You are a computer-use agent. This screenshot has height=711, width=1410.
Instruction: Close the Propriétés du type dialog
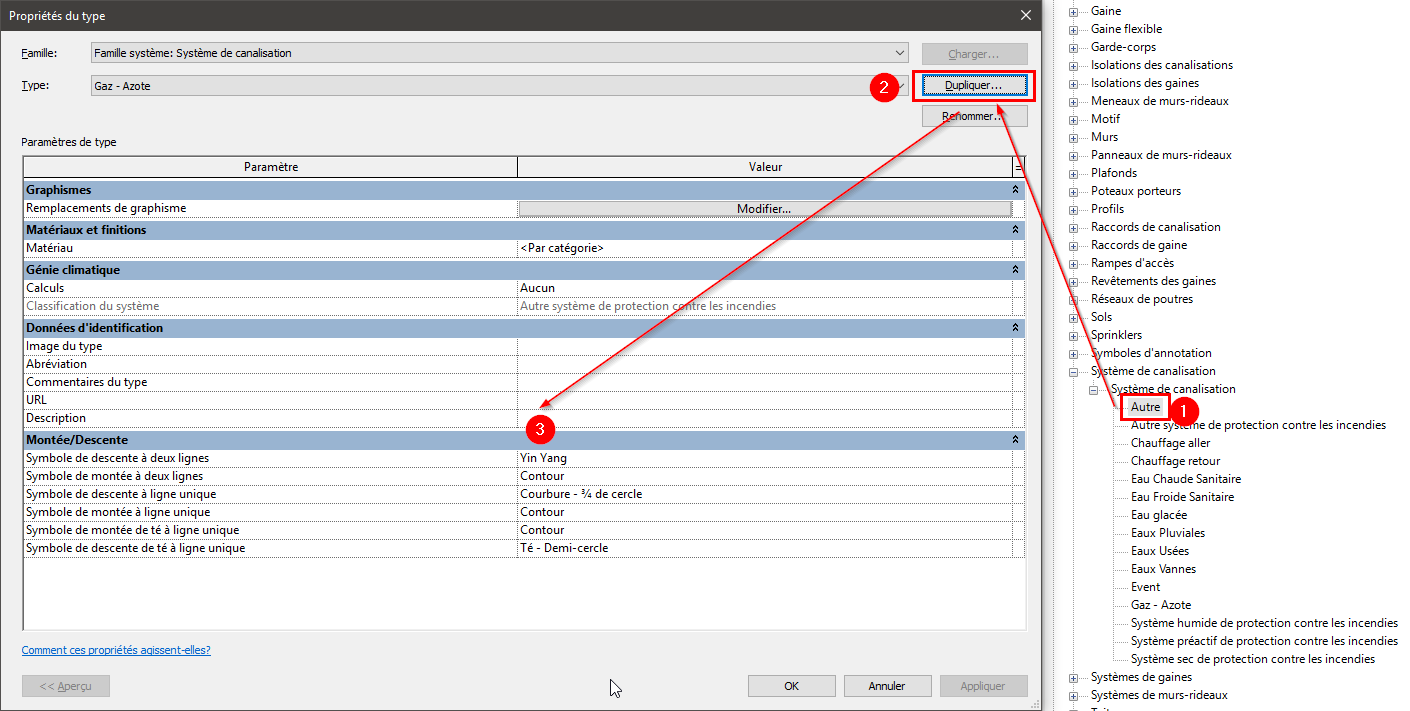tap(1025, 15)
